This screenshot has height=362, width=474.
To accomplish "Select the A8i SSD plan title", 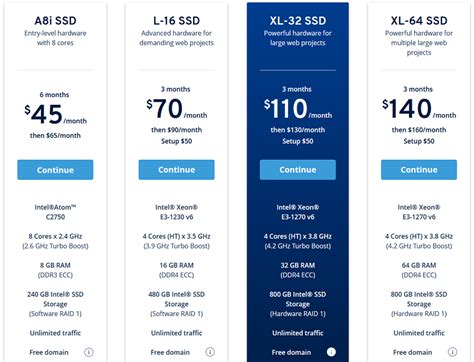I will (x=55, y=21).
